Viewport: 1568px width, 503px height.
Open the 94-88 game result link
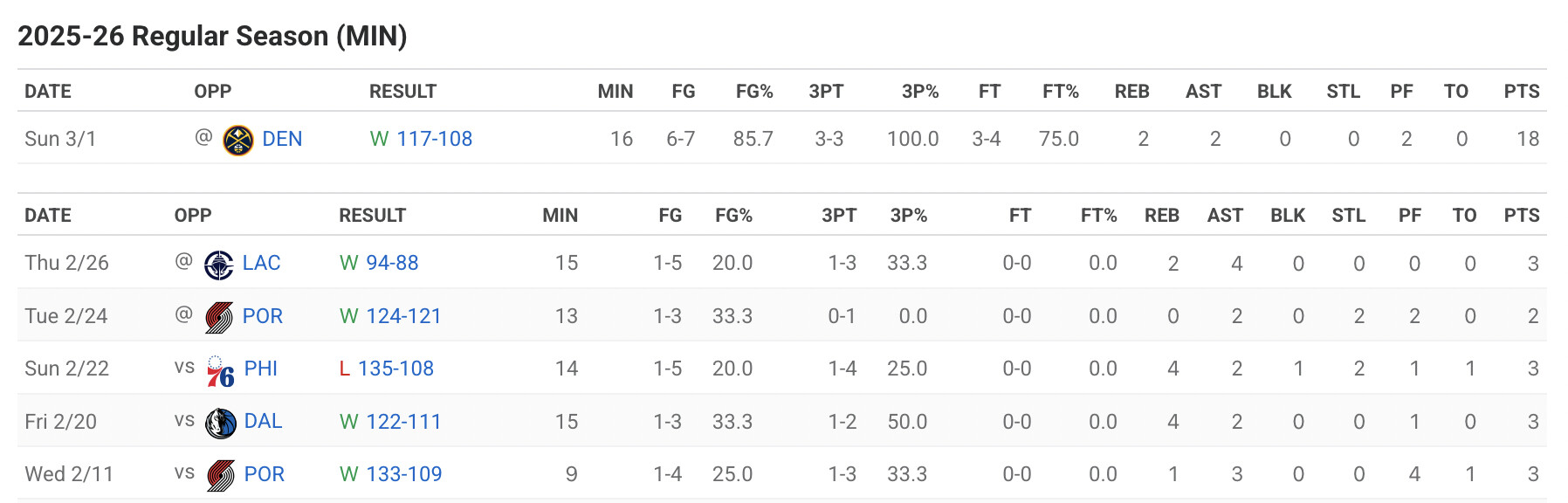pyautogui.click(x=392, y=263)
